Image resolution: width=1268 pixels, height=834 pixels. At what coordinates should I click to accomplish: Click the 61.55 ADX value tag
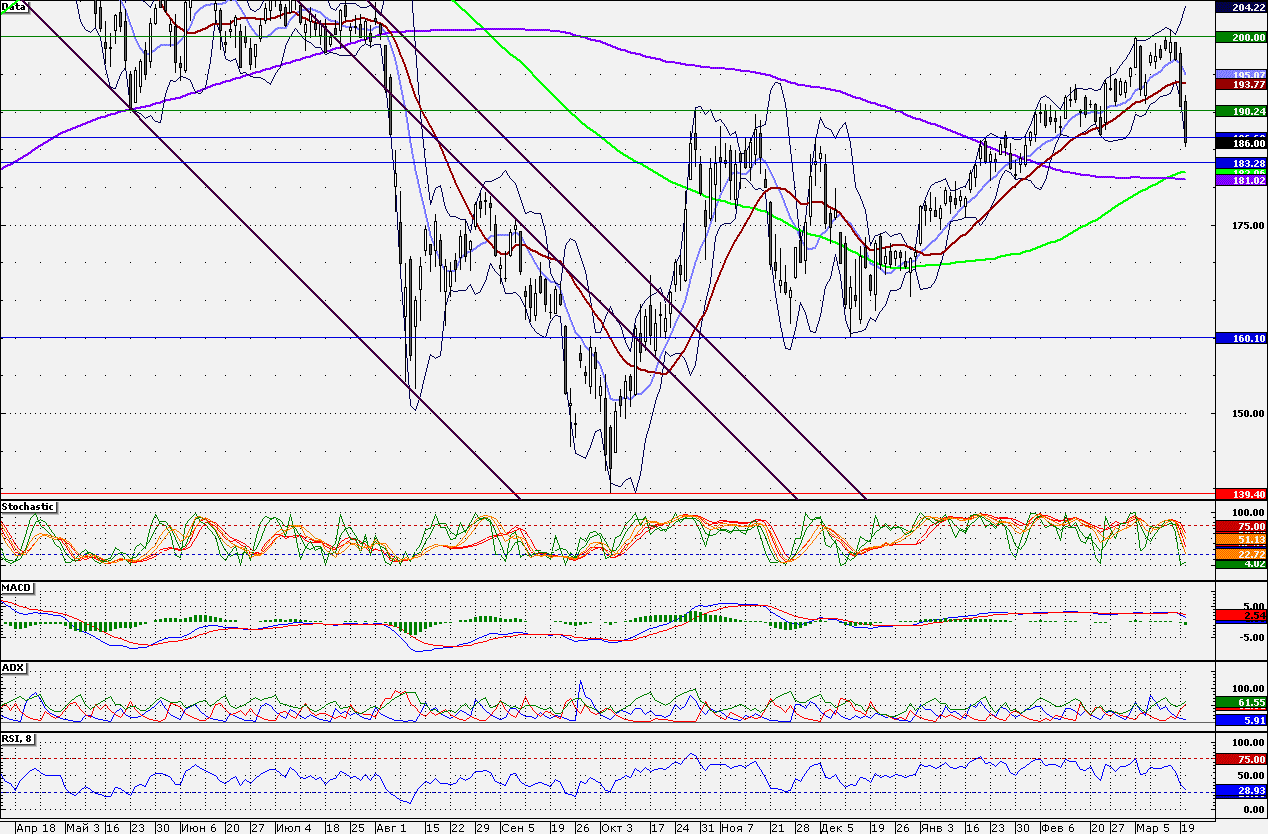point(1240,705)
